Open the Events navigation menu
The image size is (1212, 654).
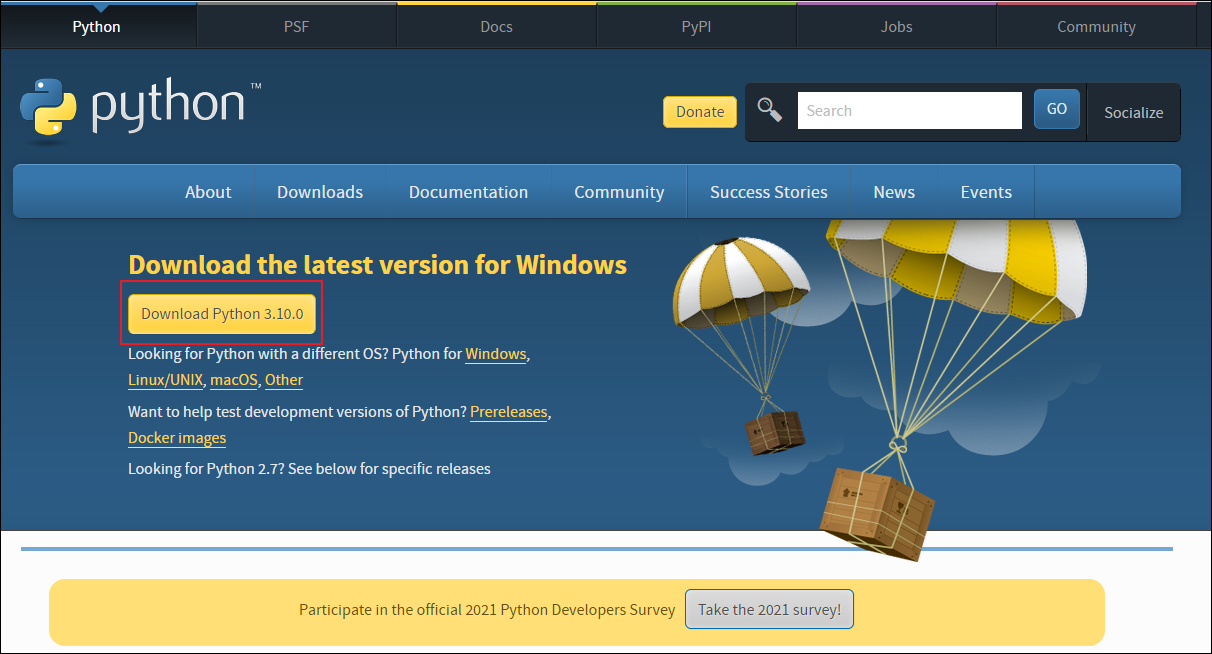[x=986, y=192]
